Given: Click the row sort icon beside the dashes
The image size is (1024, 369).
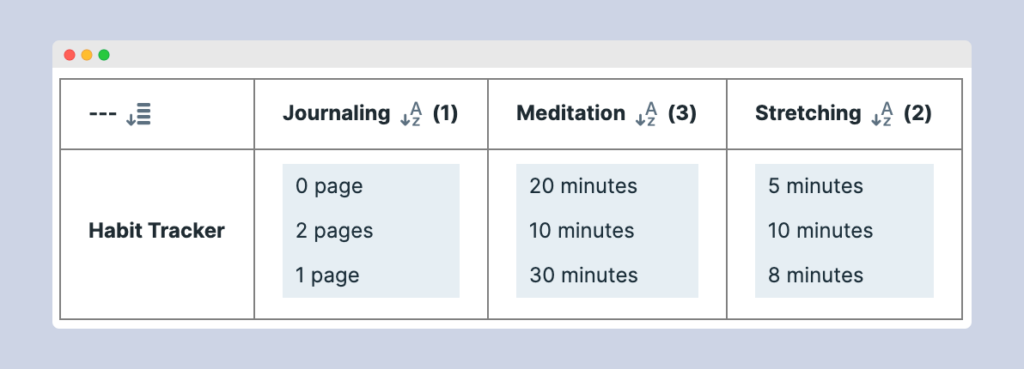Looking at the screenshot, I should point(138,114).
